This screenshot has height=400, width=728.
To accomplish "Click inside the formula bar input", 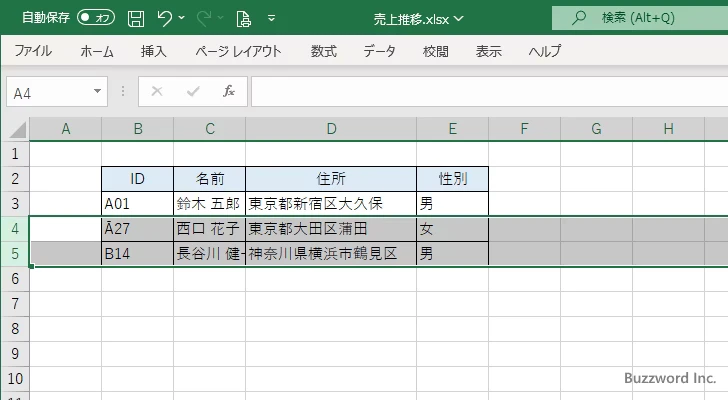I will 489,92.
